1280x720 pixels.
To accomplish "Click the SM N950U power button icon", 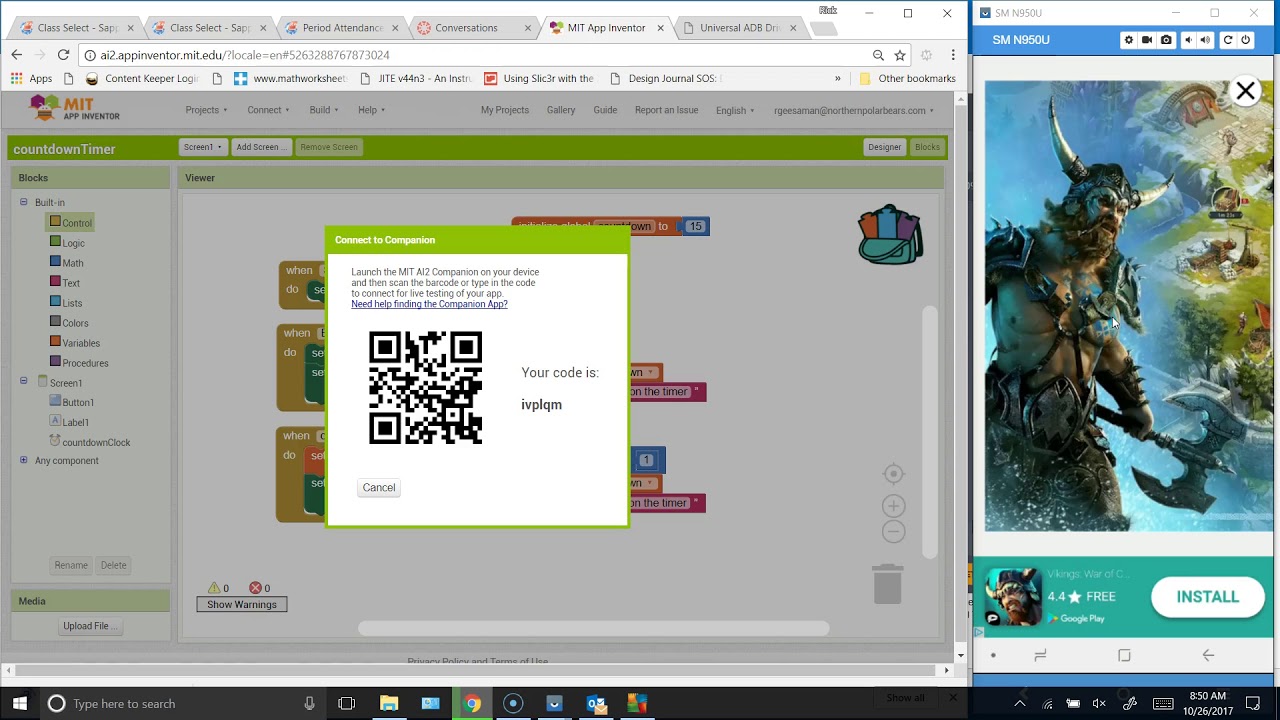I will [1246, 40].
